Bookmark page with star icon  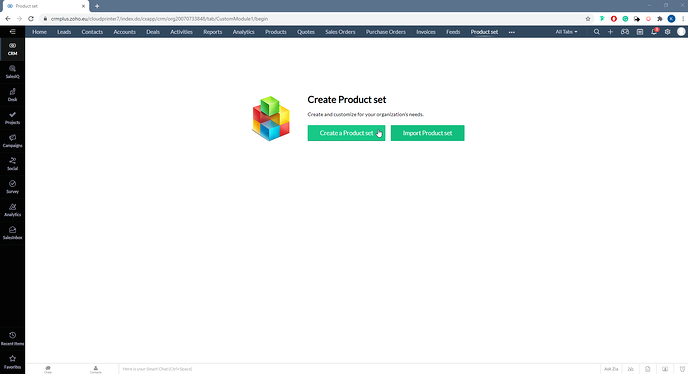point(588,19)
